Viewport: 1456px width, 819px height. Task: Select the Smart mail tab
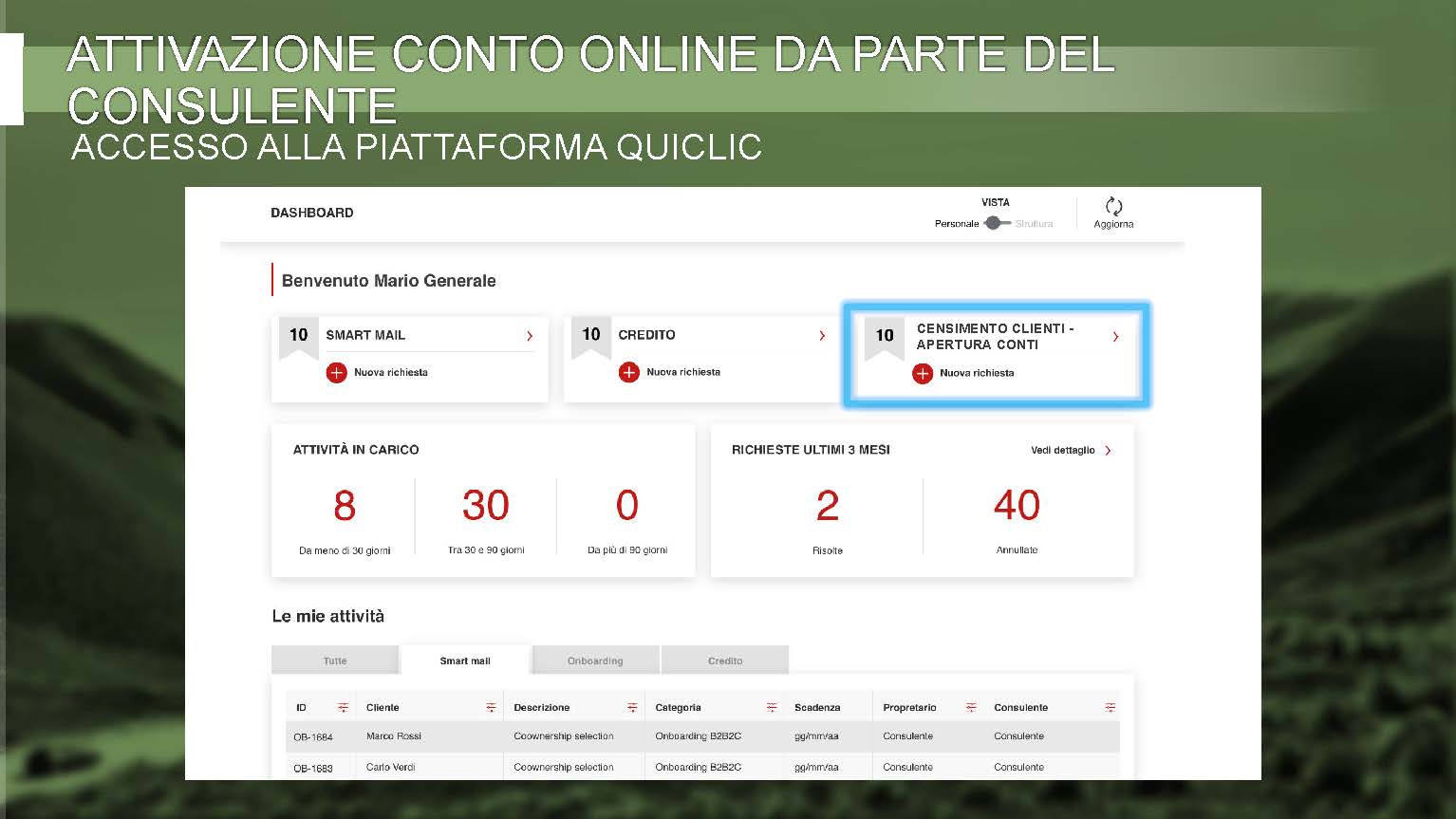[465, 660]
